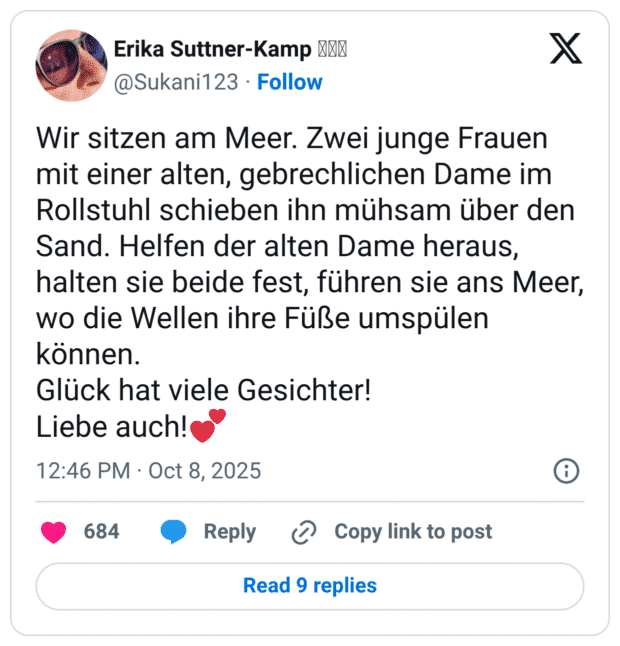620x646 pixels.
Task: Click the chain link icon
Action: coord(304,533)
